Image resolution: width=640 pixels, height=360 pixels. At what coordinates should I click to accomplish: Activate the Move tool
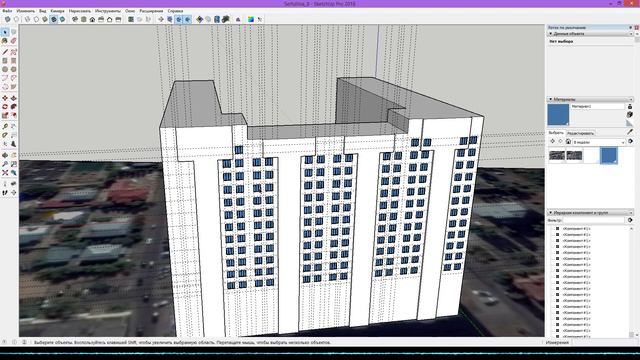5,98
